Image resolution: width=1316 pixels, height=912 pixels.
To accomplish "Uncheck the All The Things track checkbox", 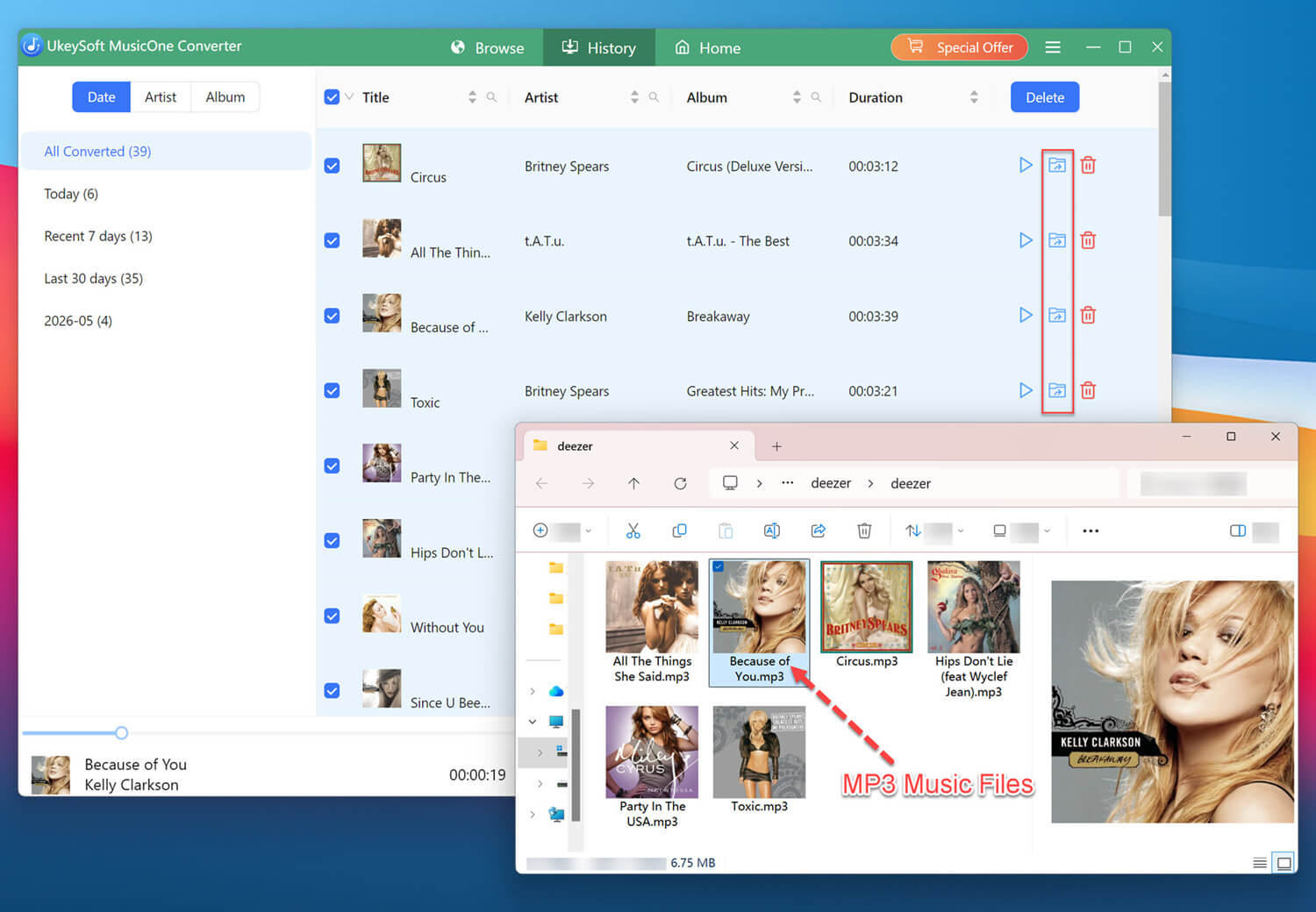I will pyautogui.click(x=332, y=240).
